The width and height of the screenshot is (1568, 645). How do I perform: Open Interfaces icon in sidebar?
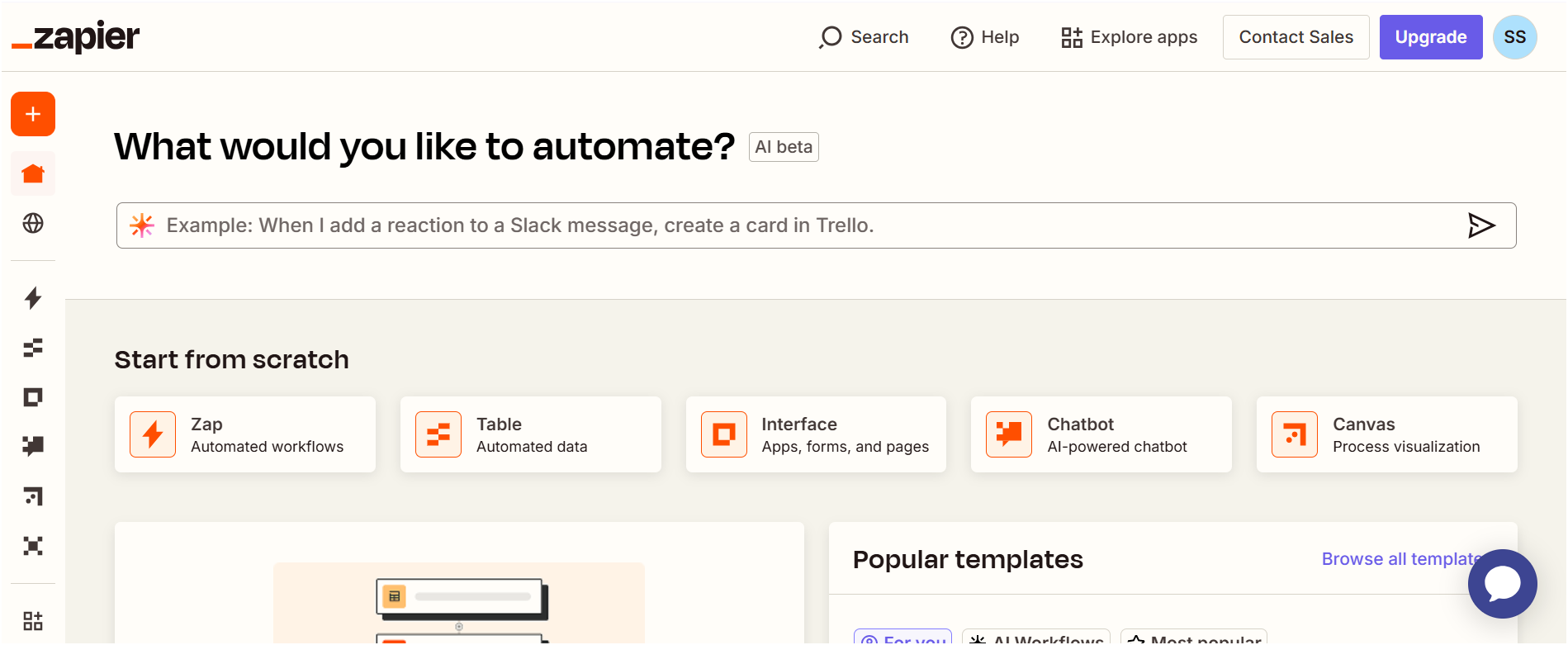(33, 397)
